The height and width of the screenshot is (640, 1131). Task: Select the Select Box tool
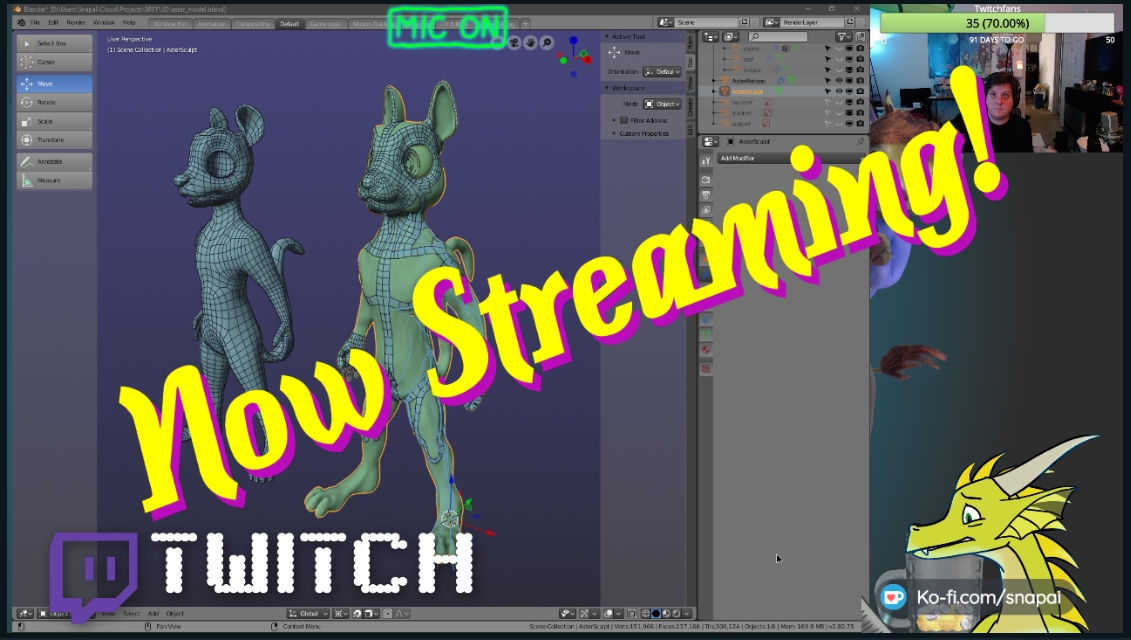point(54,43)
